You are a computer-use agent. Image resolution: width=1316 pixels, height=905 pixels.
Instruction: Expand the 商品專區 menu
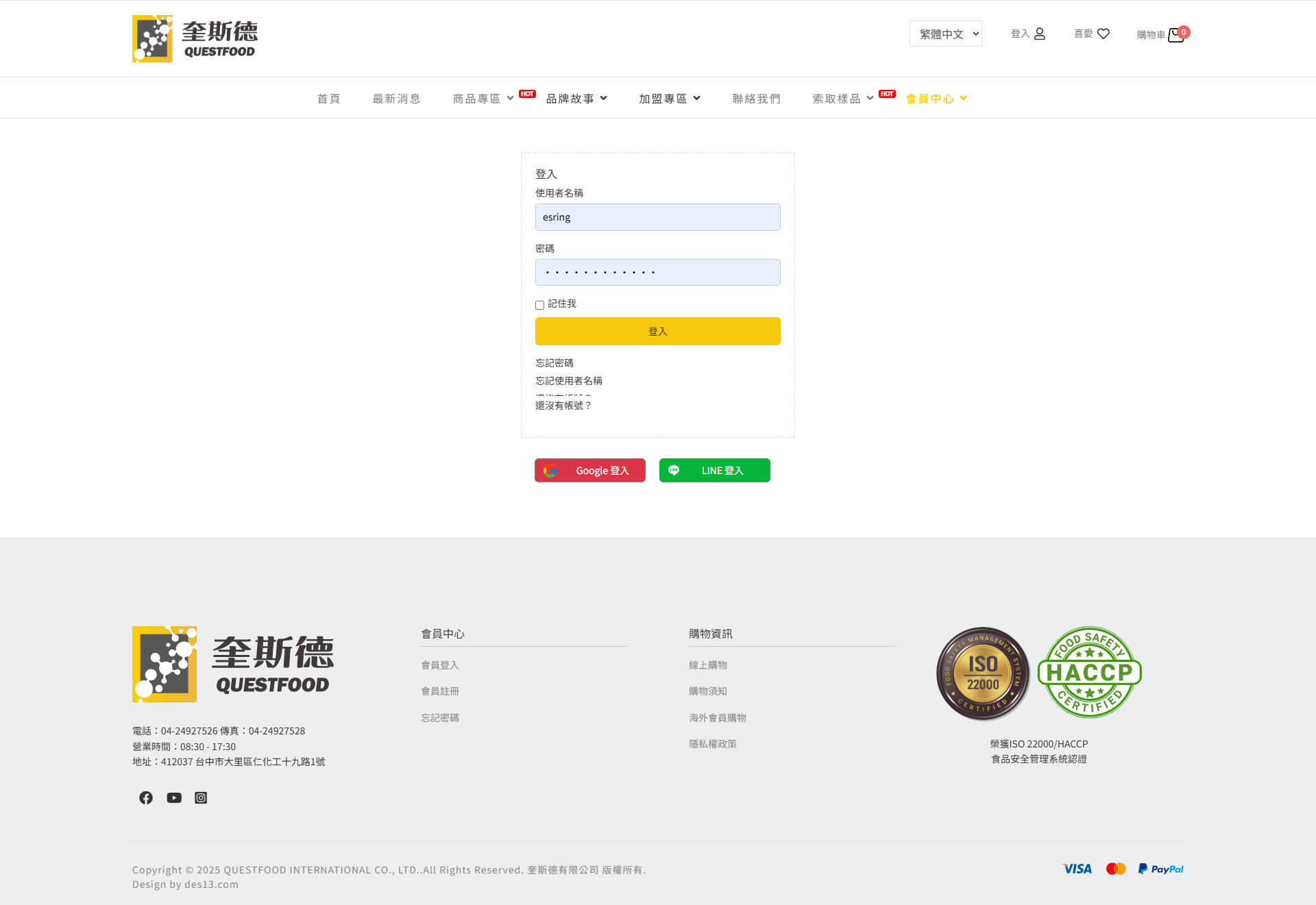483,99
